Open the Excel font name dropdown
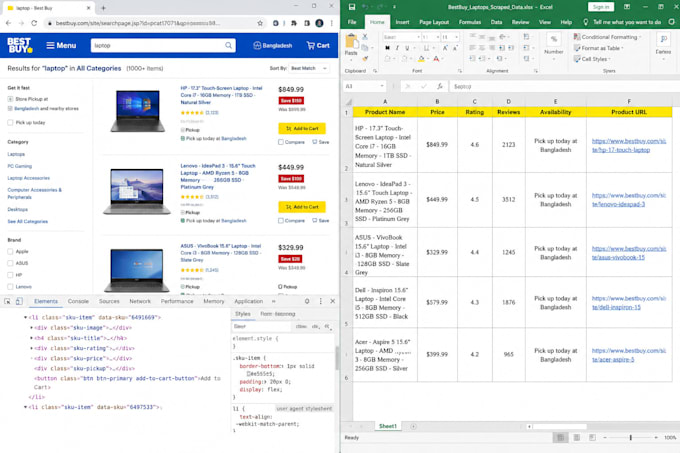680x453 pixels. click(x=418, y=37)
